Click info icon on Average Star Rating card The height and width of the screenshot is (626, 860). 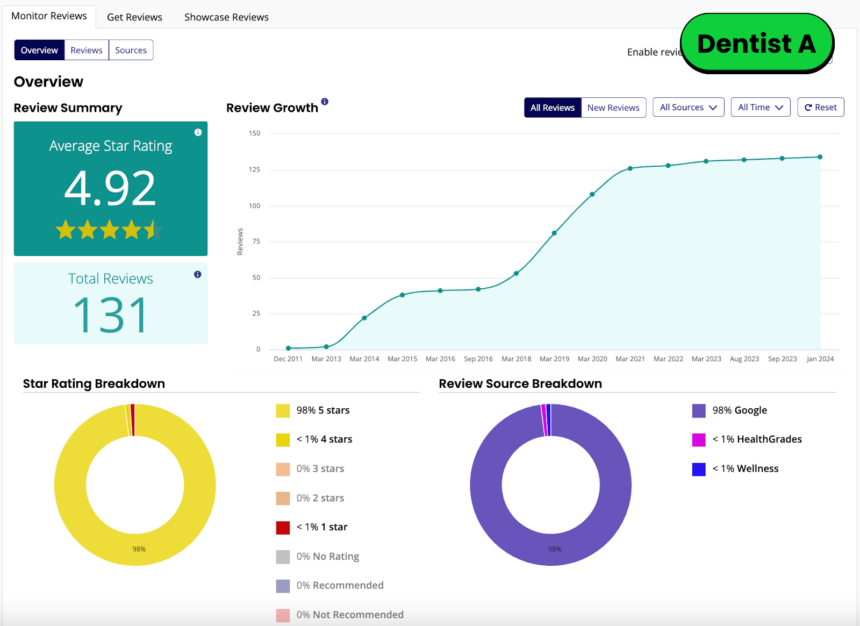[198, 132]
